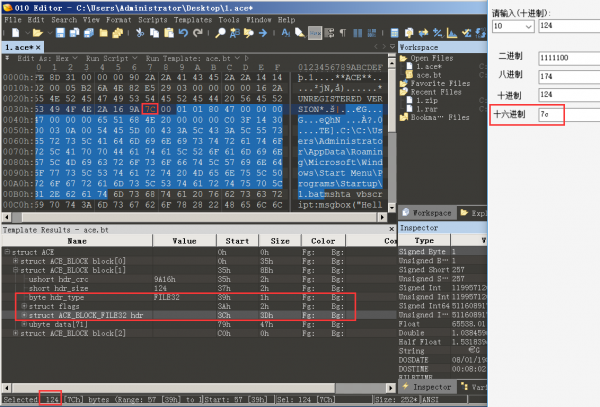Expand the struct flags tree node
The width and height of the screenshot is (600, 407).
(23, 306)
